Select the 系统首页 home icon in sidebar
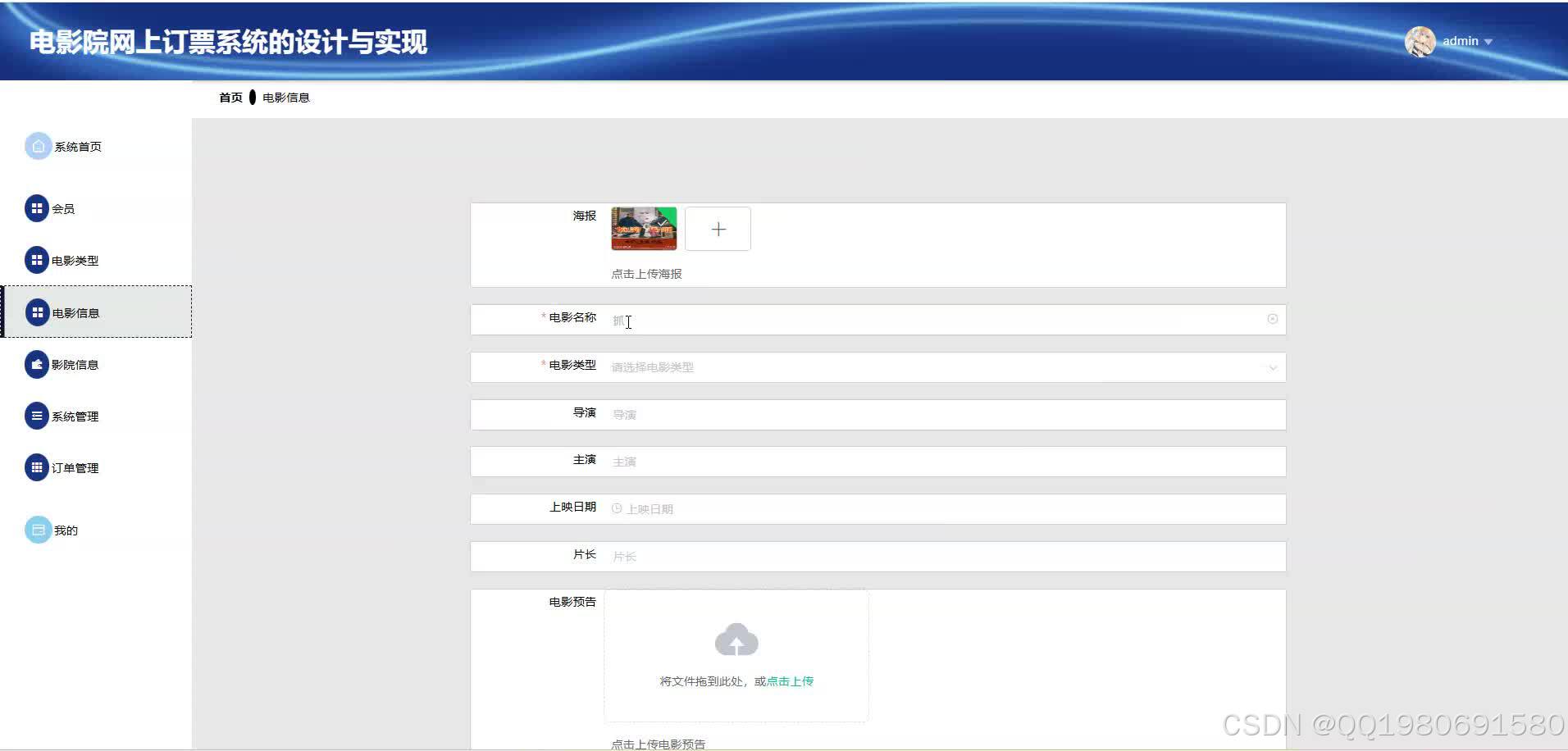The image size is (1568, 751). [37, 145]
